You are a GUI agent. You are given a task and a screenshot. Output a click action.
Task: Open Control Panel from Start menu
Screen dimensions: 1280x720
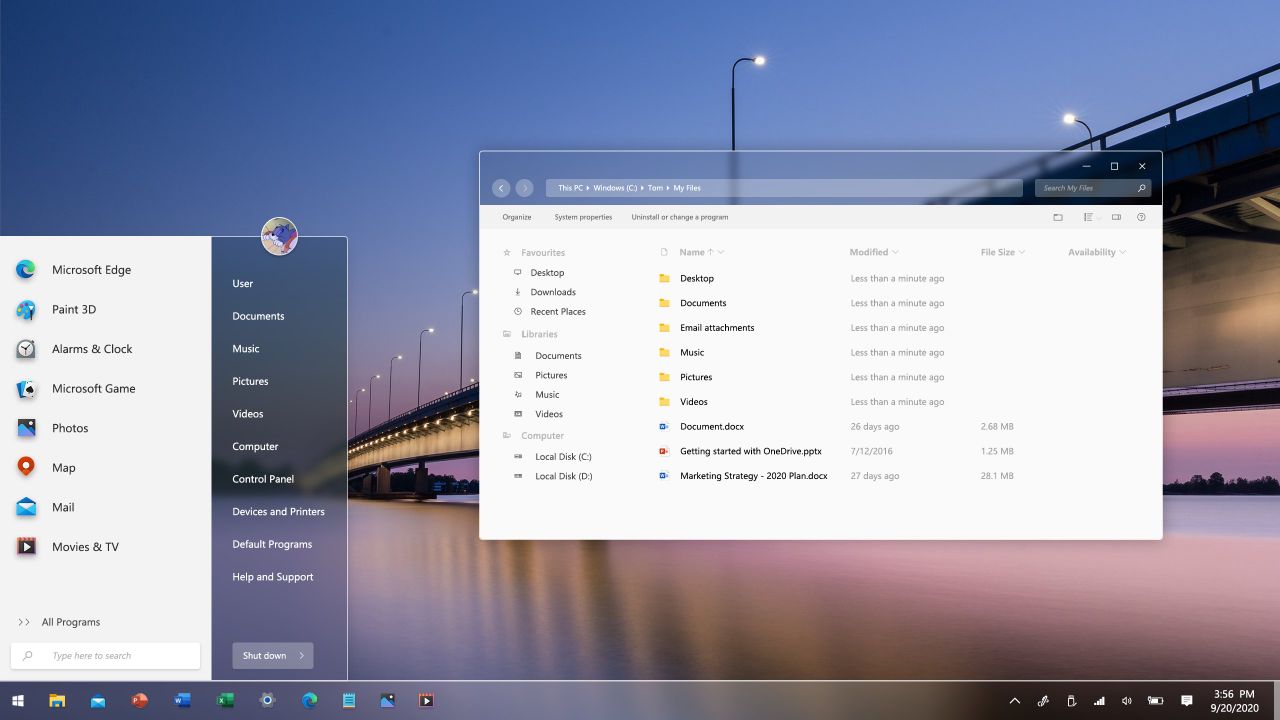pos(263,479)
